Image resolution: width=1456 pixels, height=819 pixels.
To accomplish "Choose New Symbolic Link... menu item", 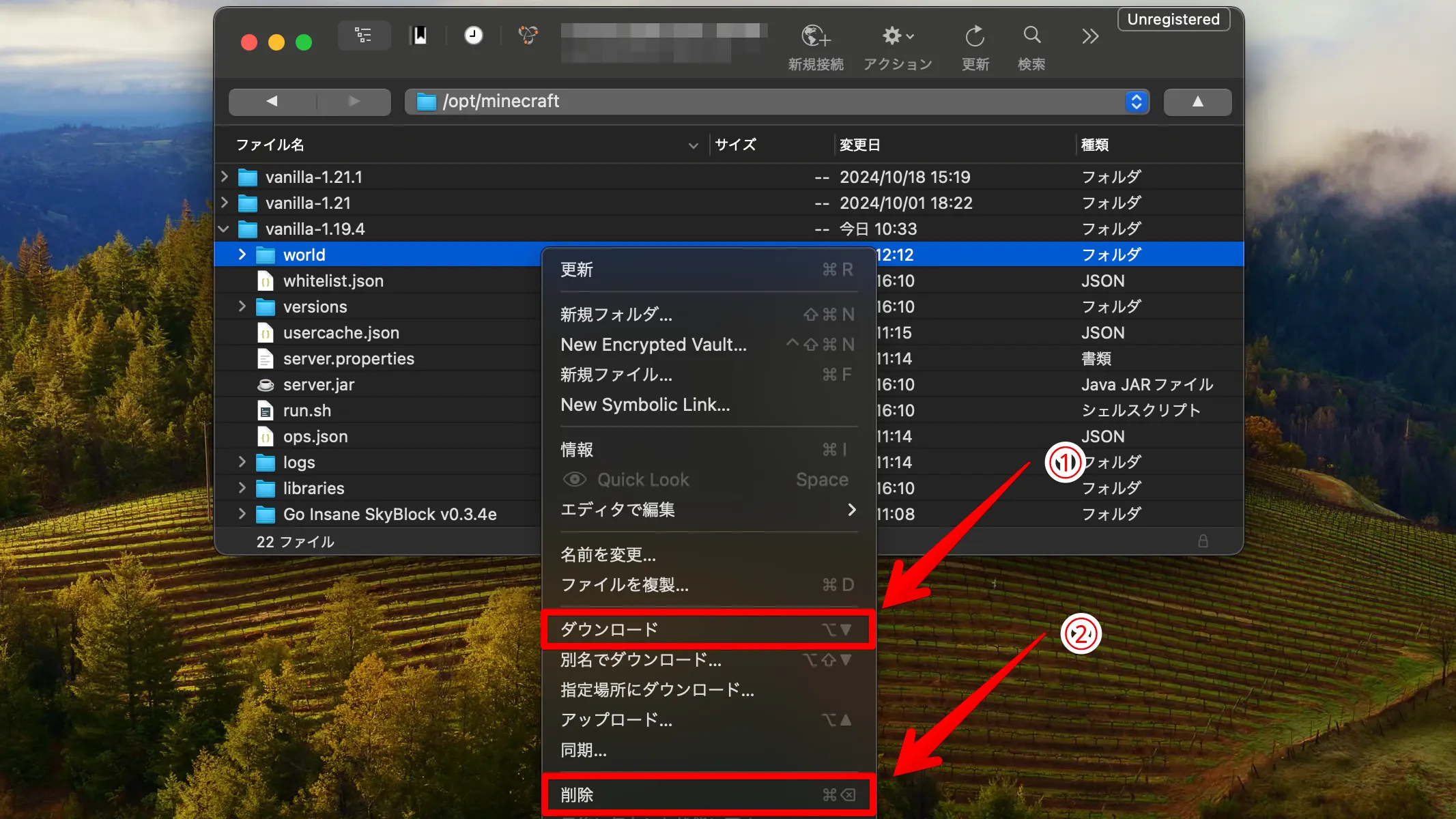I will pyautogui.click(x=708, y=405).
